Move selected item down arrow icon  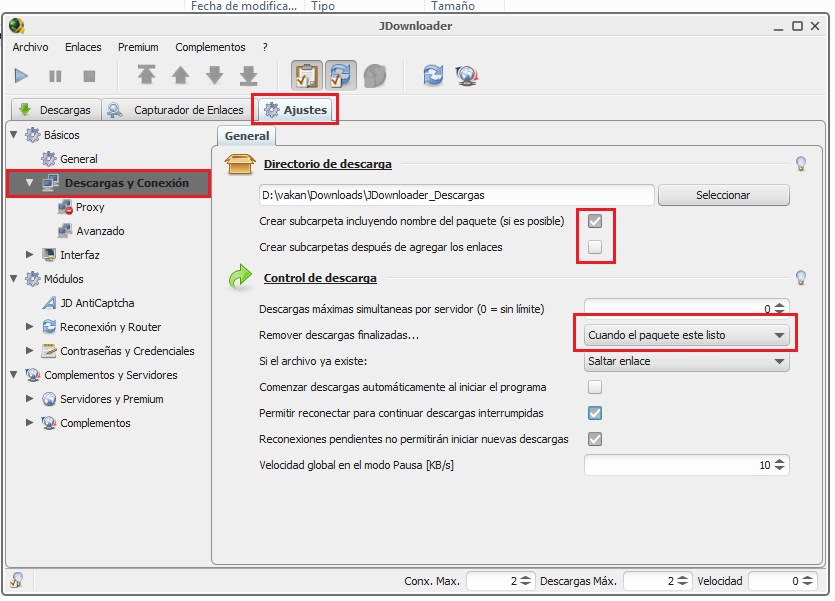[x=215, y=75]
